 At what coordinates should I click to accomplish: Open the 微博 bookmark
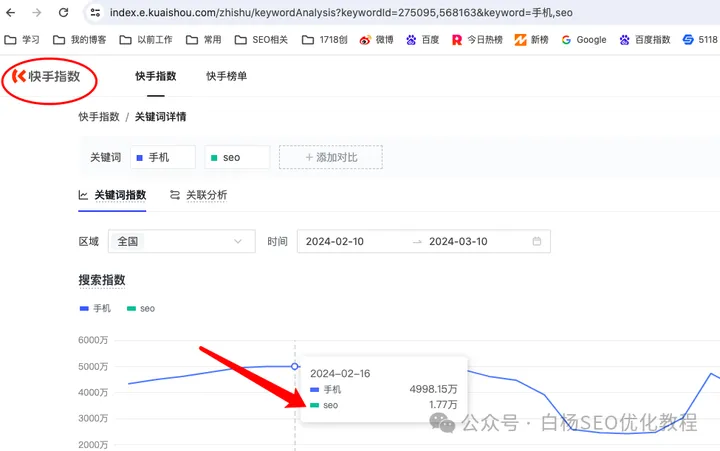pyautogui.click(x=378, y=40)
